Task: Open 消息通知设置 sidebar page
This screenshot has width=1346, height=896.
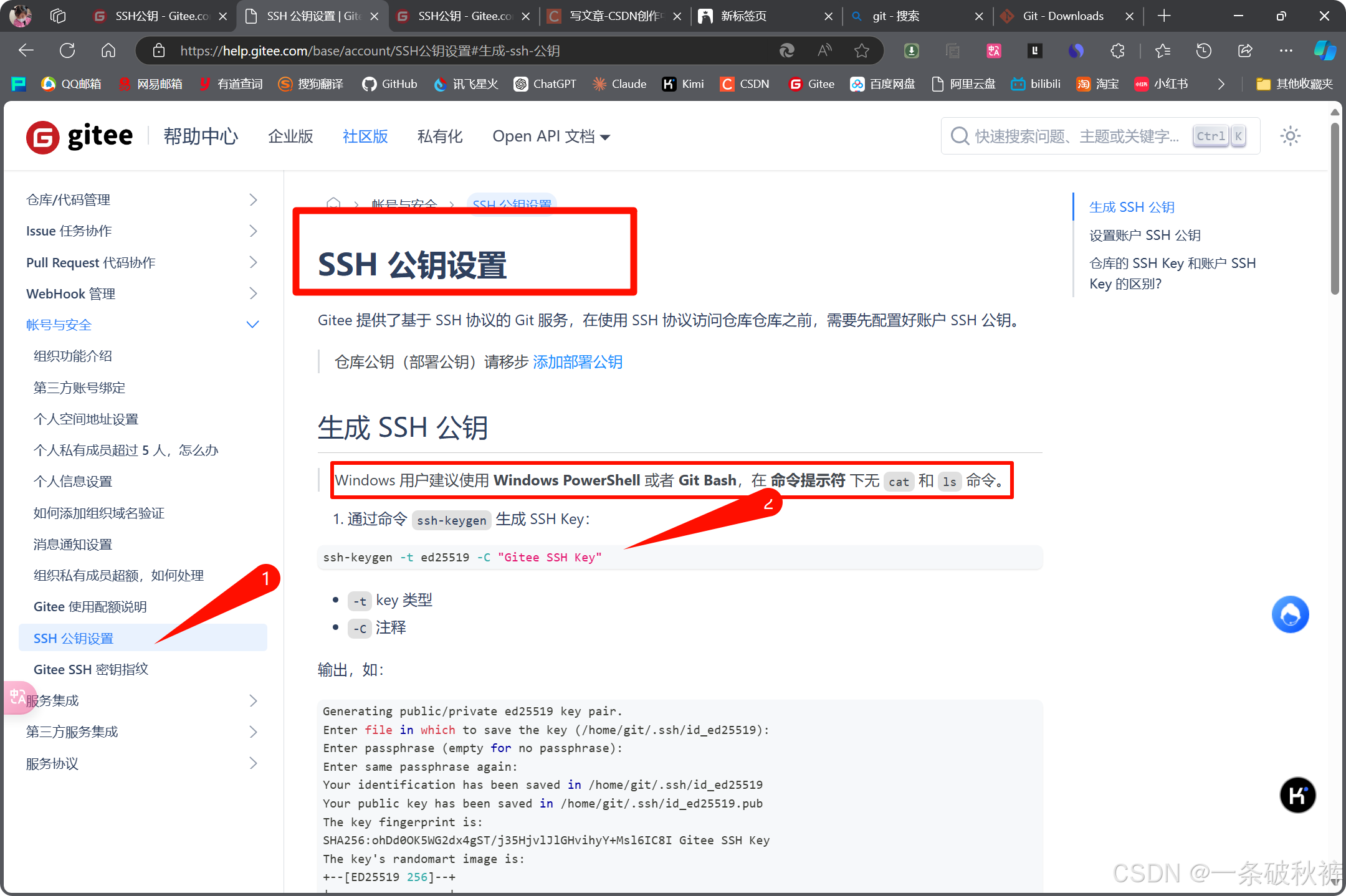Action: click(x=73, y=544)
